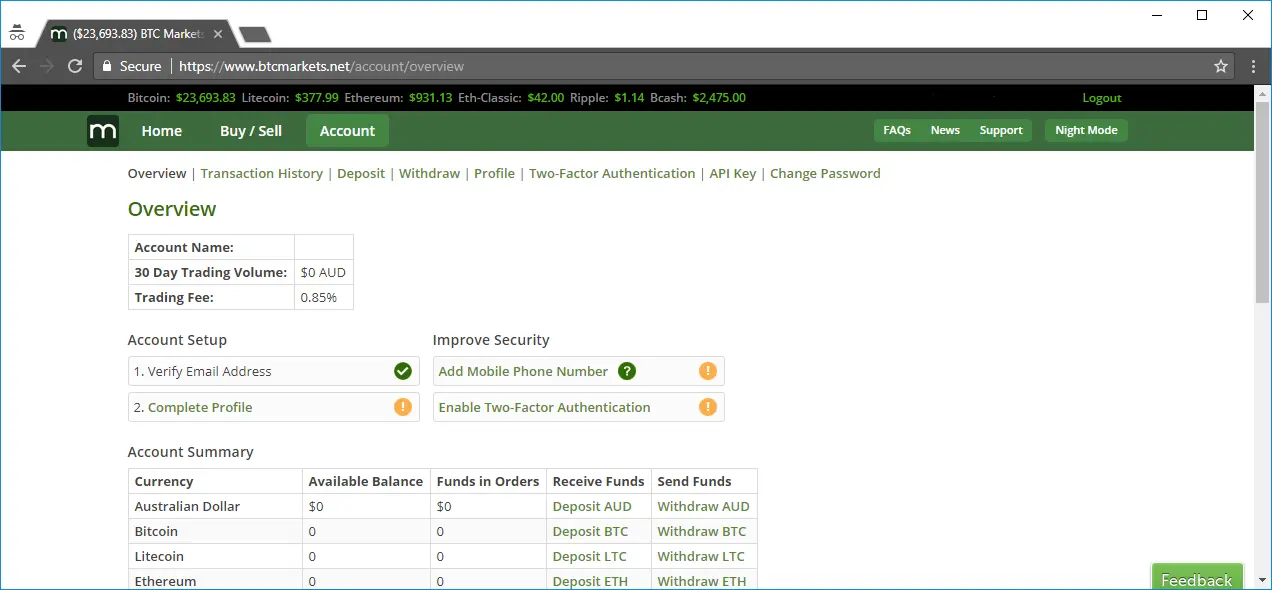Toggle Night Mode

pos(1086,130)
